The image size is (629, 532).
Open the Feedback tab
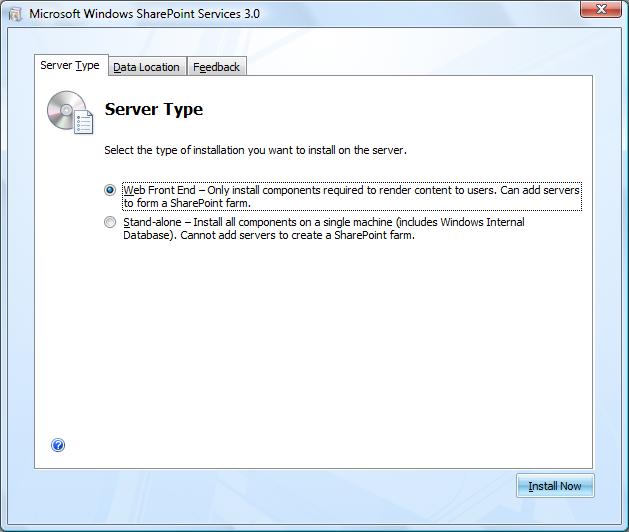coord(217,67)
